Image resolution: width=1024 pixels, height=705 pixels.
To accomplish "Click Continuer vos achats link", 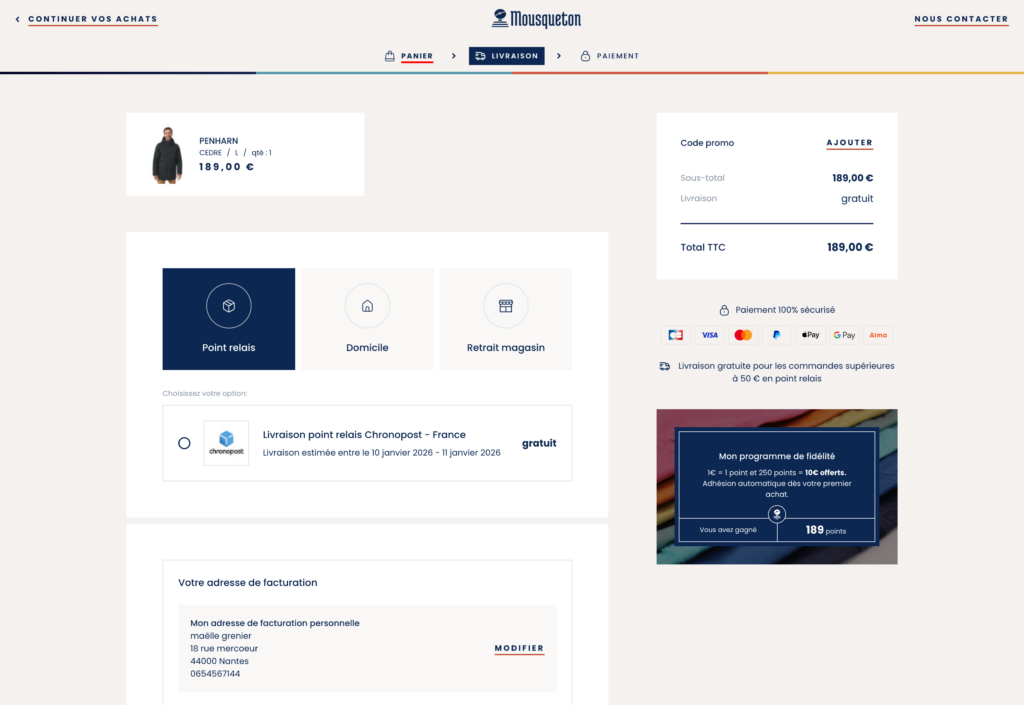I will [x=92, y=19].
